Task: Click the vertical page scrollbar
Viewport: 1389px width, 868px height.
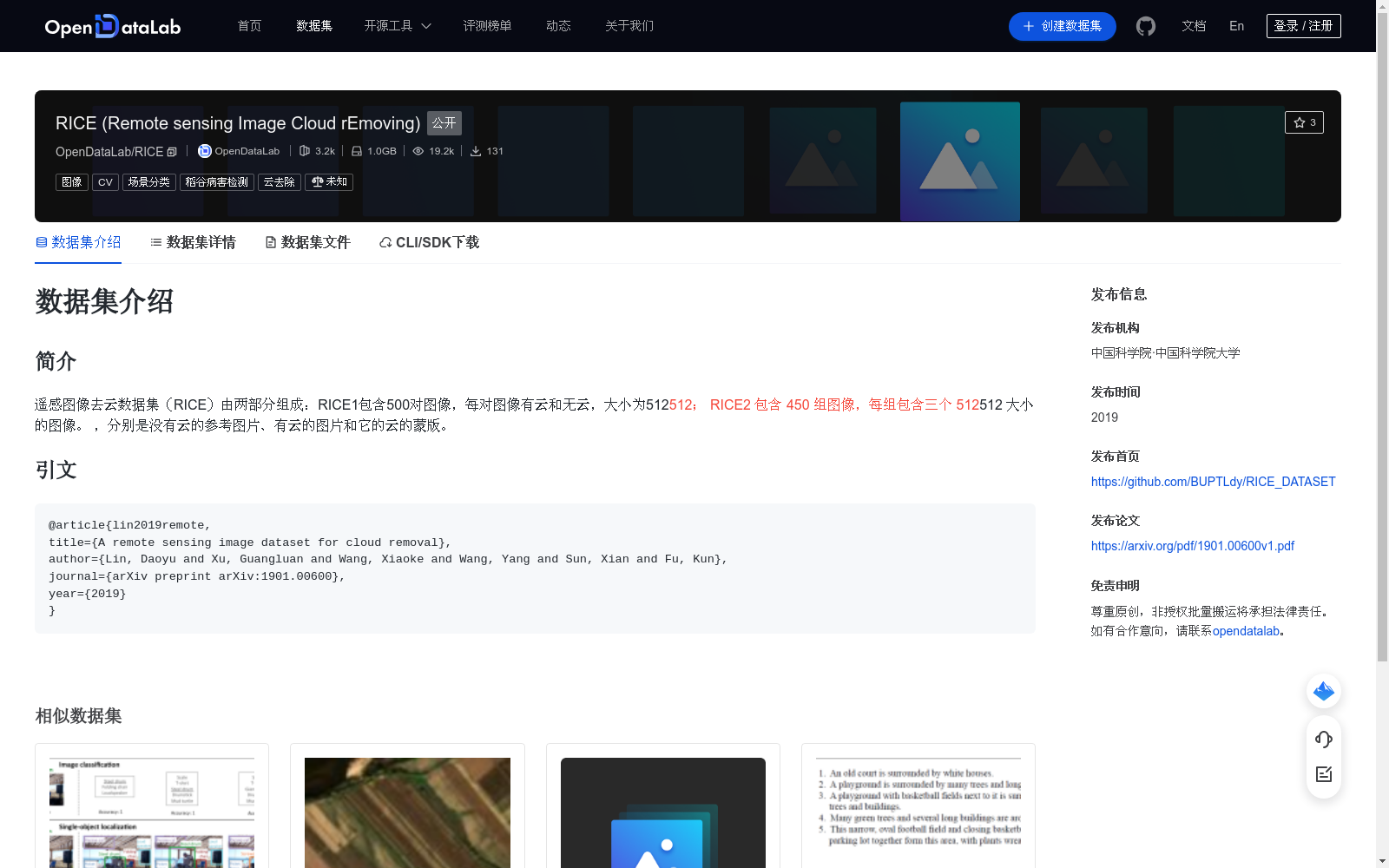Action: pyautogui.click(x=1382, y=339)
